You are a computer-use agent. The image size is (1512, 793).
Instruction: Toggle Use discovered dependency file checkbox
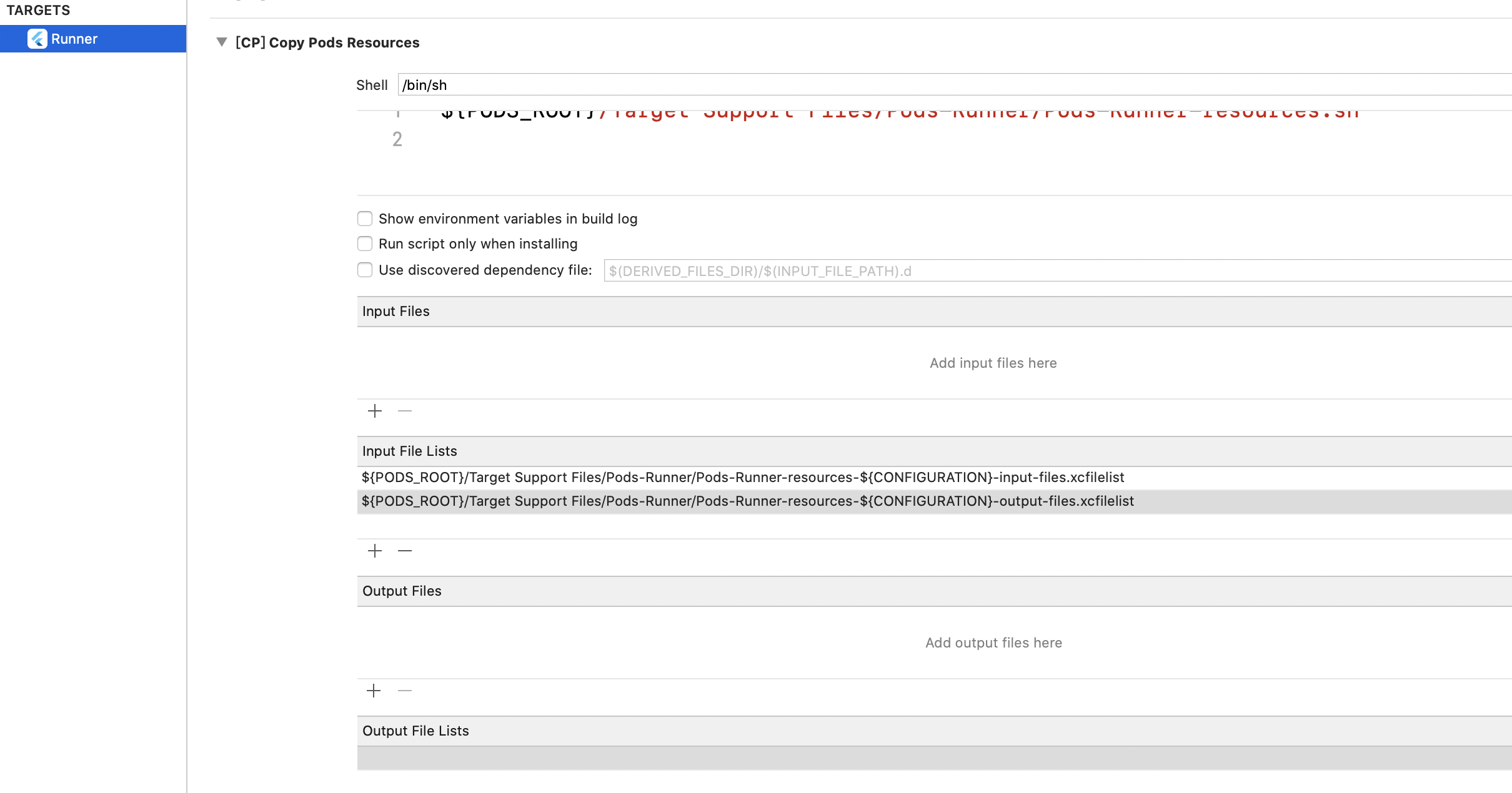pyautogui.click(x=365, y=270)
